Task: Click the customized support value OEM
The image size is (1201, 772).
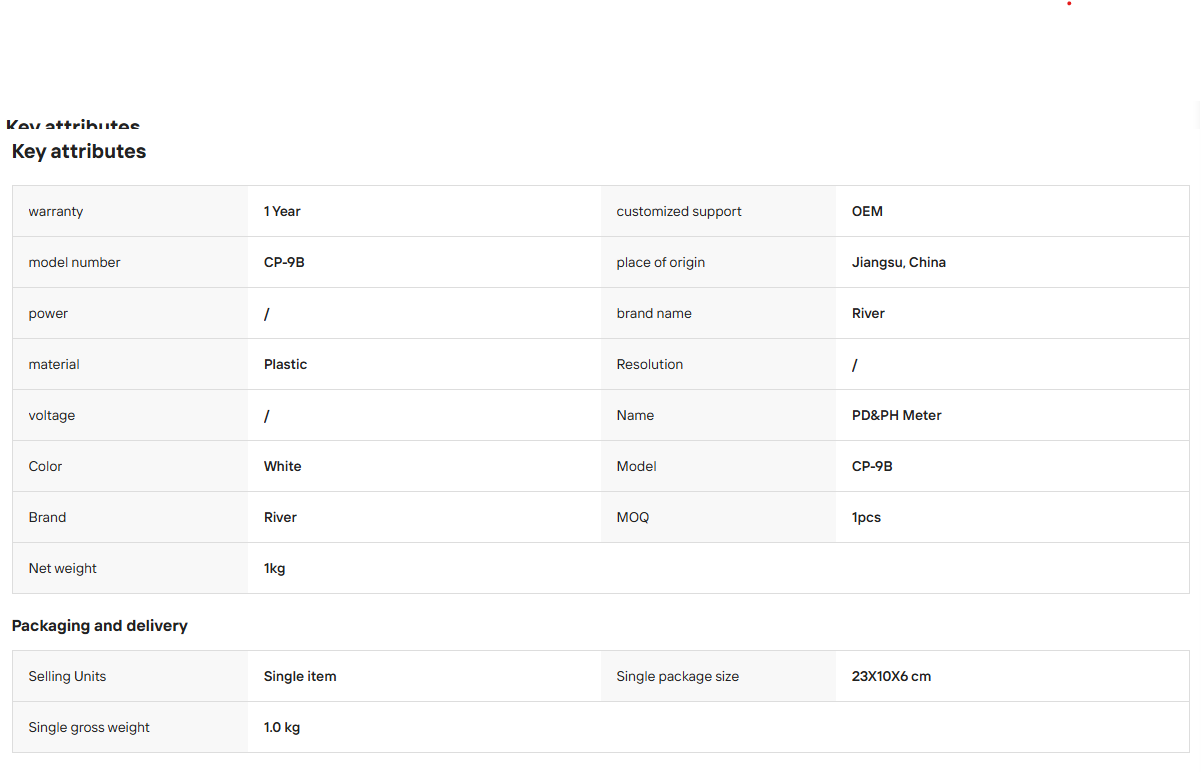Action: [x=867, y=211]
